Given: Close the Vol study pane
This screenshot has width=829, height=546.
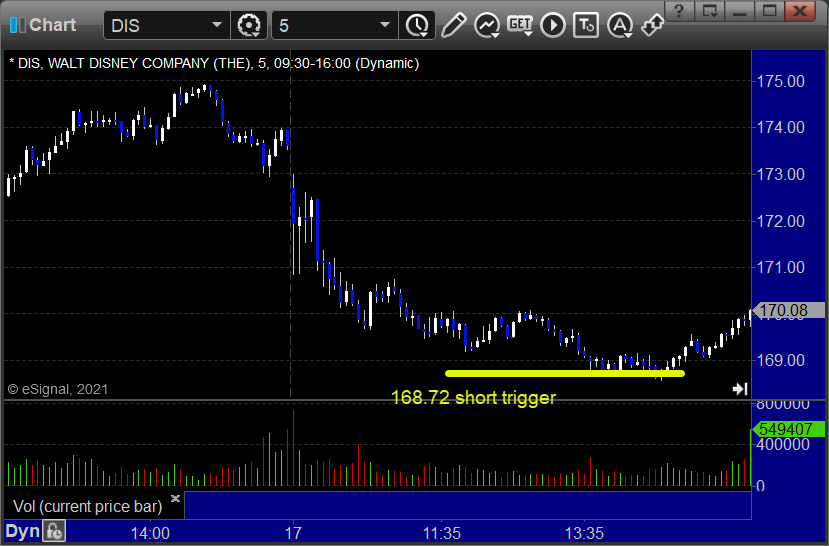Looking at the screenshot, I should [x=176, y=498].
